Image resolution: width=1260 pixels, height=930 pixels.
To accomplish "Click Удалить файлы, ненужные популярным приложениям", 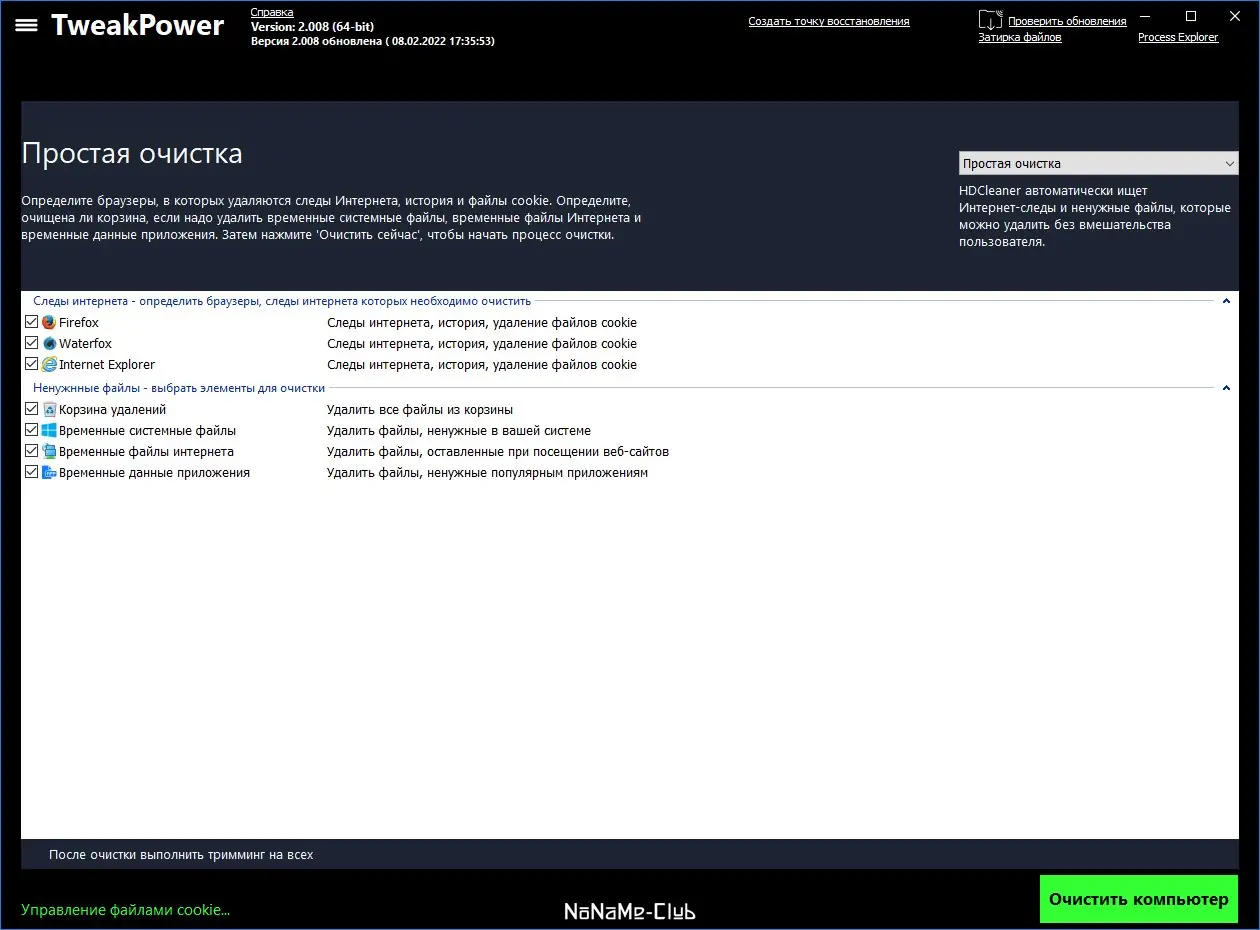I will pos(487,472).
